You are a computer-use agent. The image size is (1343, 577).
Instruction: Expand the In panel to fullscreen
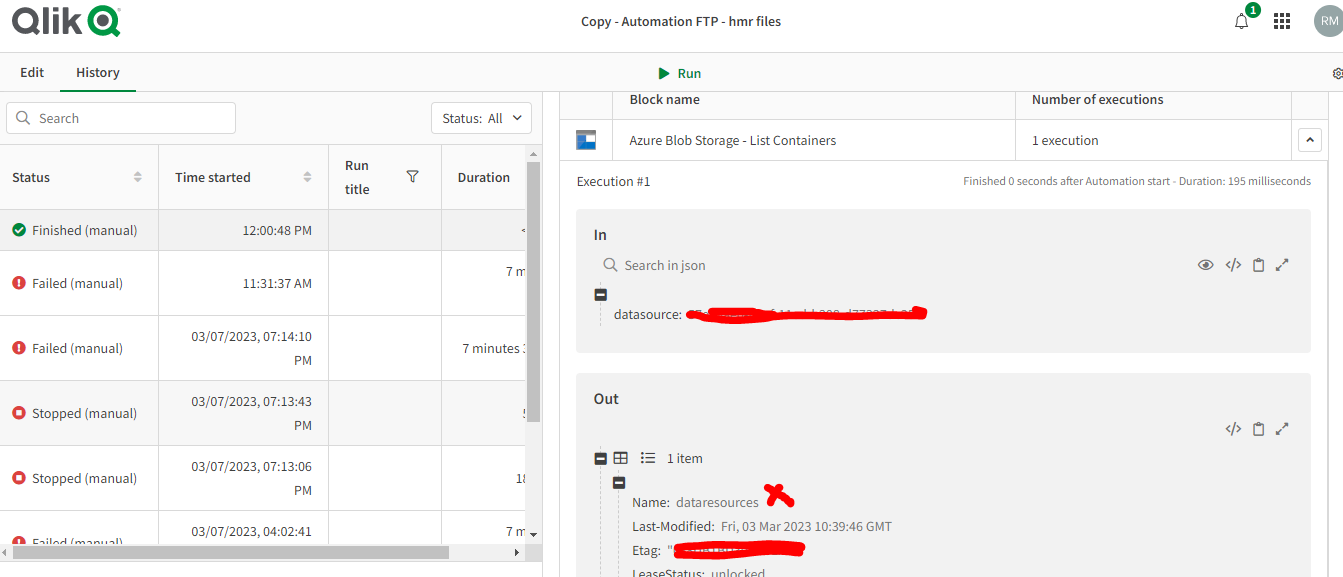click(1282, 265)
